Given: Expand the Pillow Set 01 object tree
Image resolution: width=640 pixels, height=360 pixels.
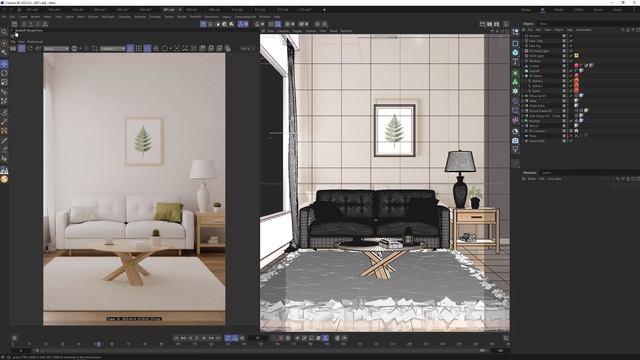Looking at the screenshot, I should pos(523,96).
